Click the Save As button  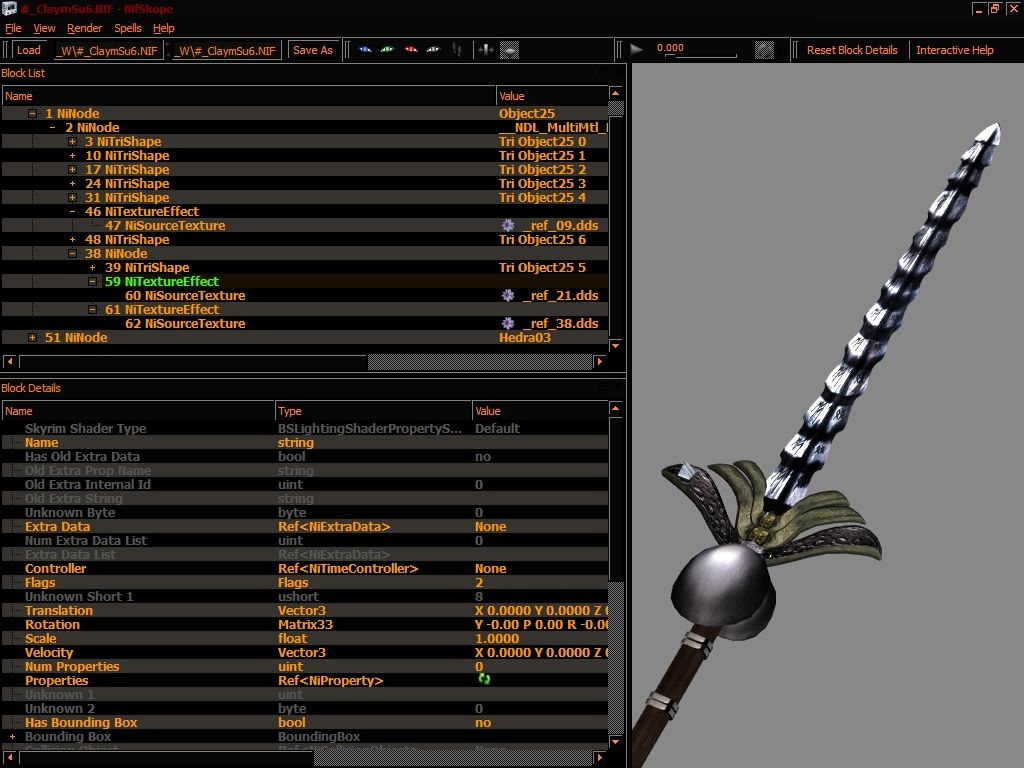pyautogui.click(x=313, y=50)
